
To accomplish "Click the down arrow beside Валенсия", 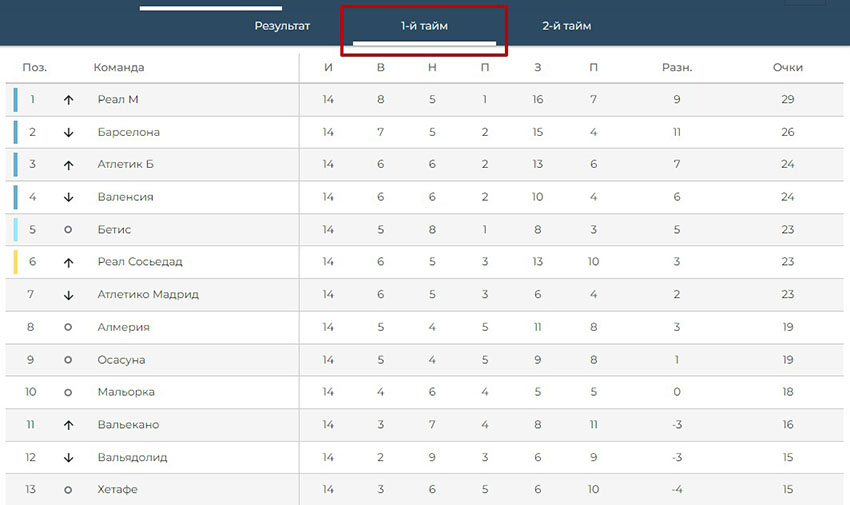I will 68,197.
